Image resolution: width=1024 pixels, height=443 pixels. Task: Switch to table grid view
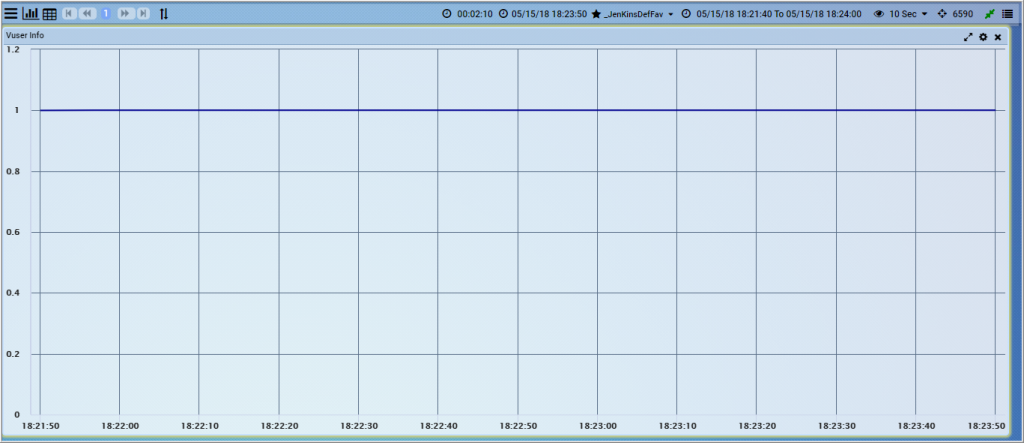tap(50, 14)
